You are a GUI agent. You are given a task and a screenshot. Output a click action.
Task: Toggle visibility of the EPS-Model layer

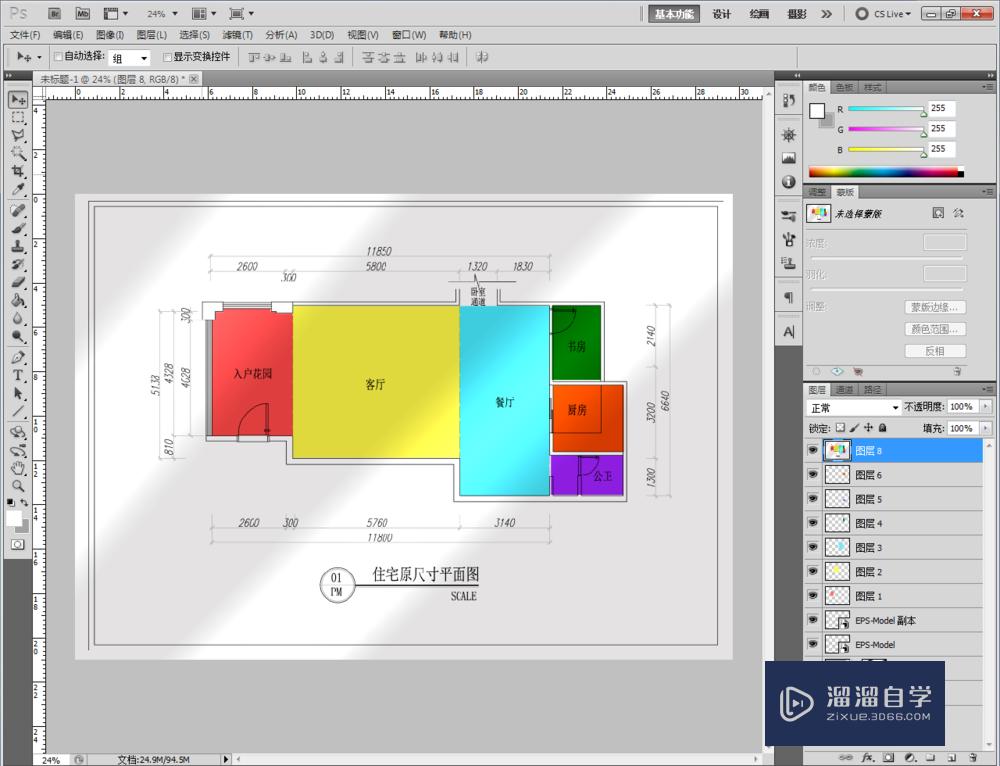pyautogui.click(x=813, y=644)
